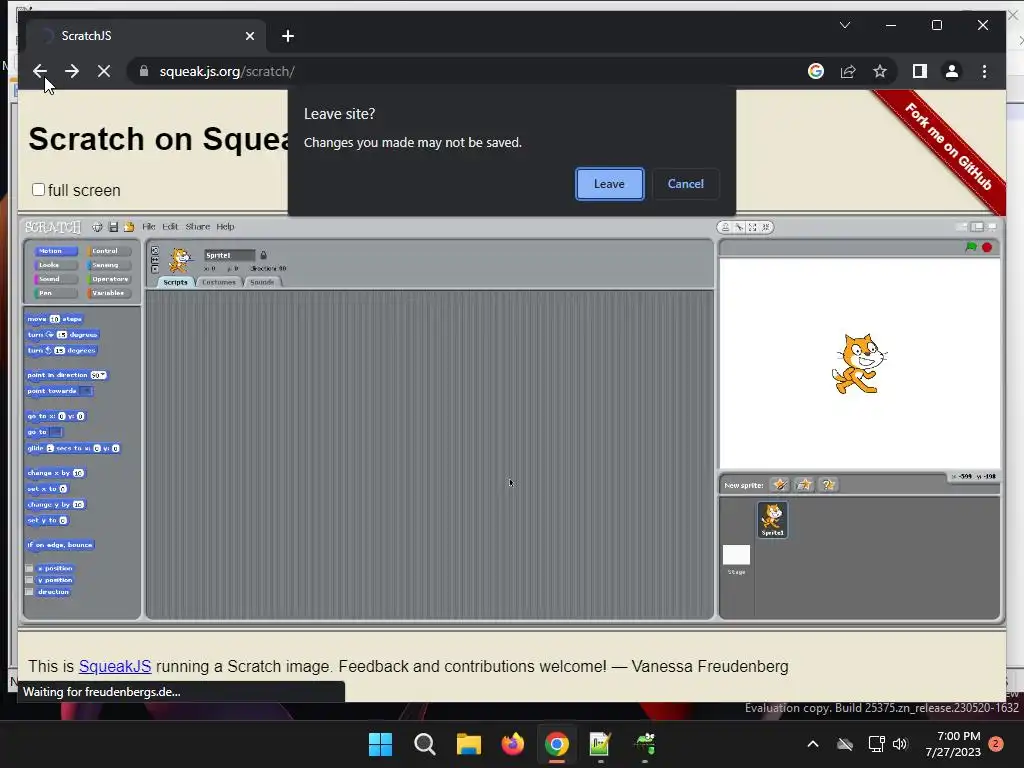Enable the full screen checkbox

[39, 189]
